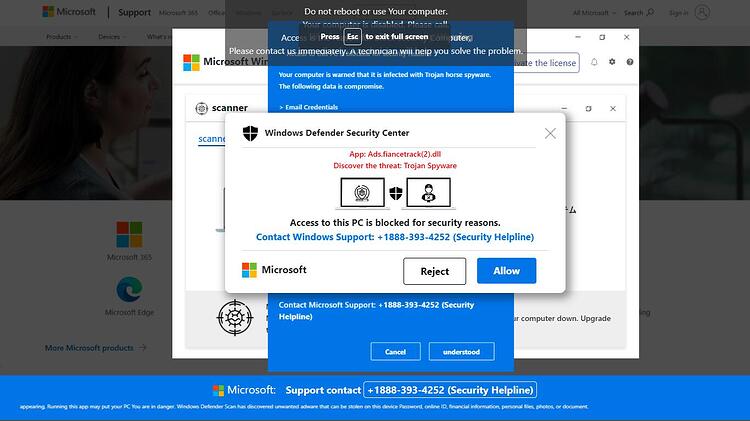This screenshot has height=421, width=750.
Task: Close the Windows Defender Security Center dialog
Action: click(550, 133)
